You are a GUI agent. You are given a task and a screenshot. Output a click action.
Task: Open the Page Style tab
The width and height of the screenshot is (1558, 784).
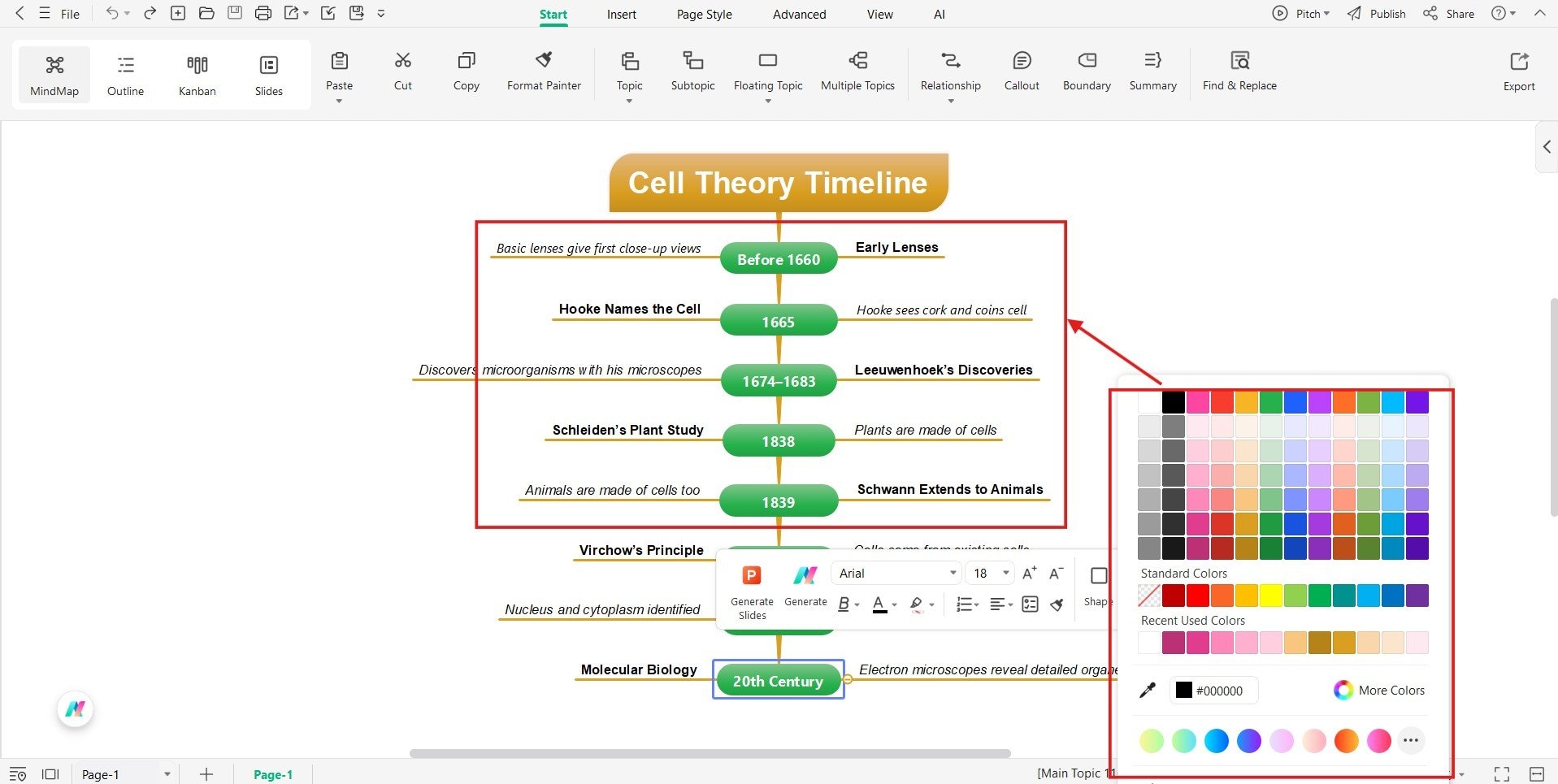click(x=703, y=14)
